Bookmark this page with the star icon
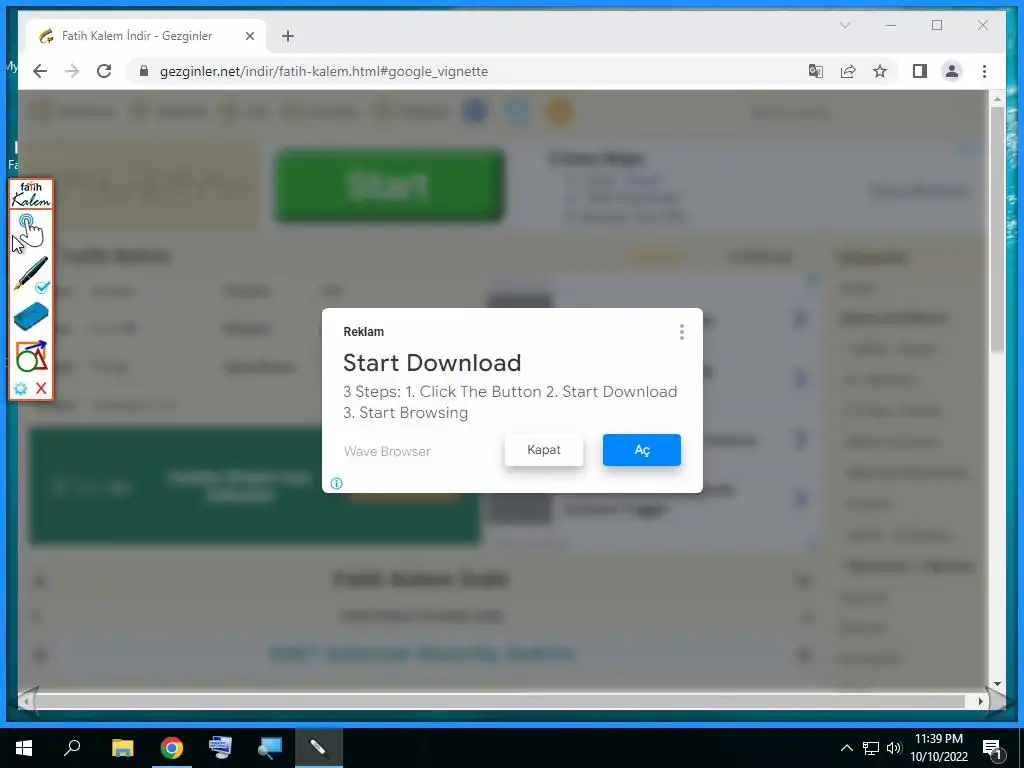 (880, 71)
